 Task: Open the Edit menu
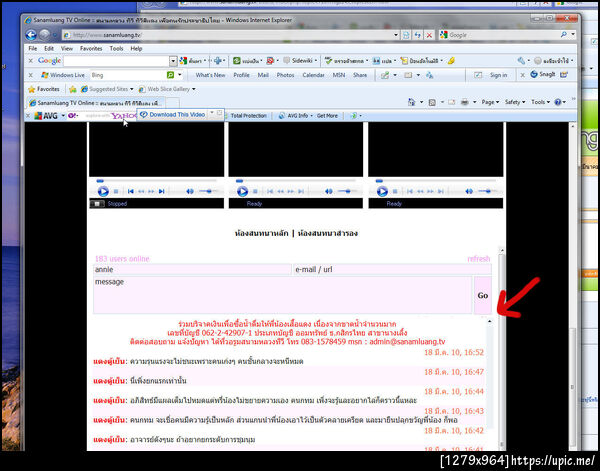[x=49, y=49]
